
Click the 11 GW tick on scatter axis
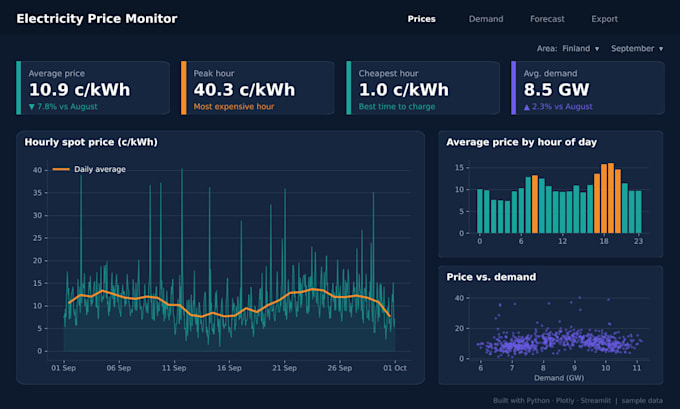click(x=636, y=368)
